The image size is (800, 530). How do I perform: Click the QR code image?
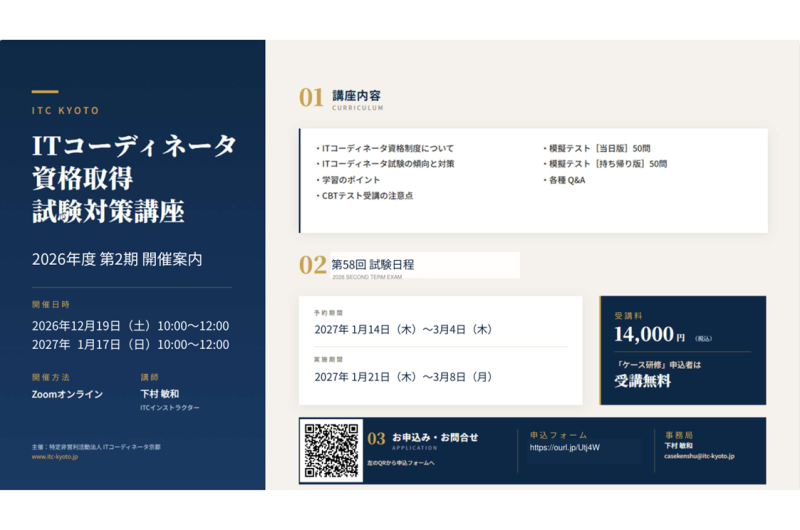click(x=331, y=450)
